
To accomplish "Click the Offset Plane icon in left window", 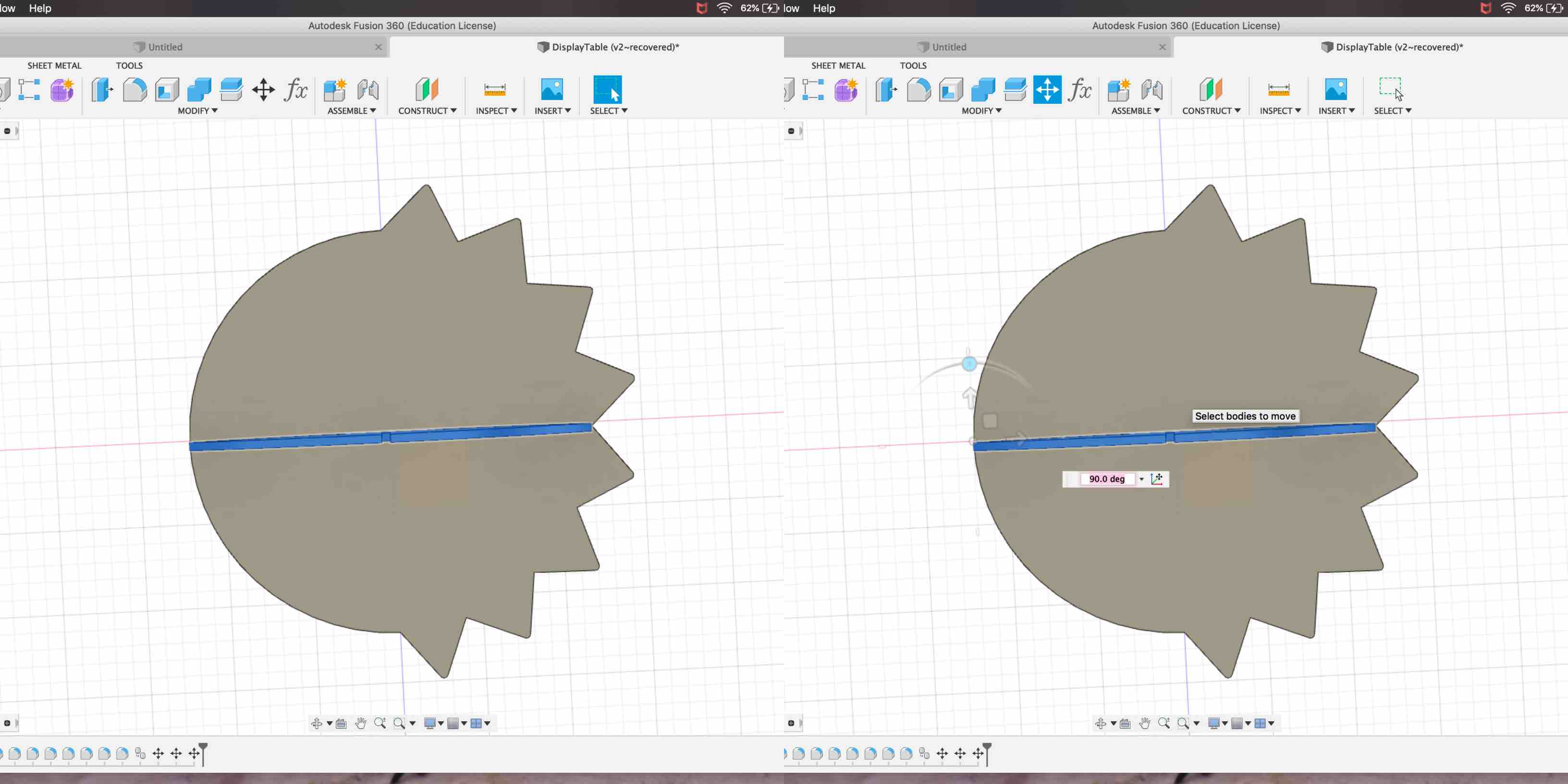I will pyautogui.click(x=427, y=89).
